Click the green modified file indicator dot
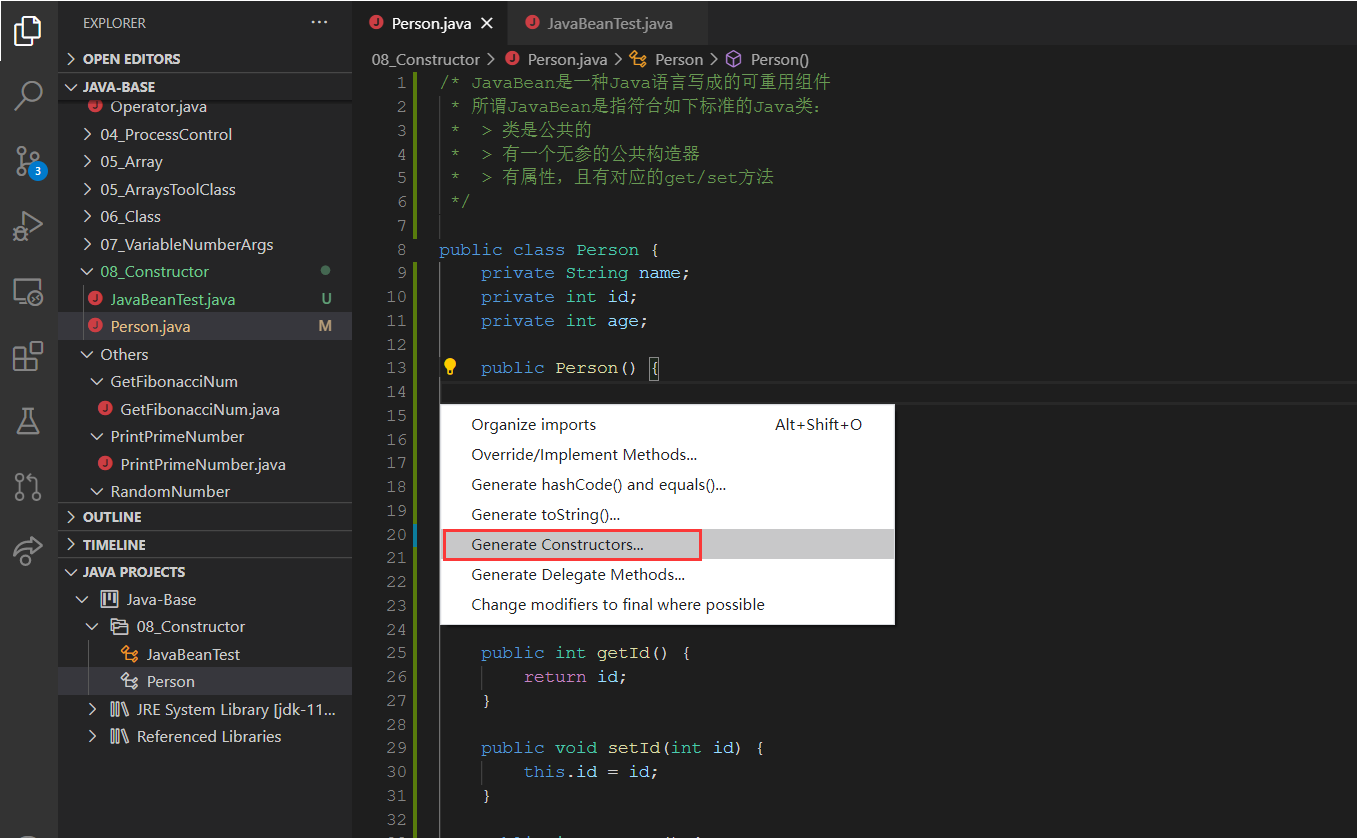 click(326, 271)
